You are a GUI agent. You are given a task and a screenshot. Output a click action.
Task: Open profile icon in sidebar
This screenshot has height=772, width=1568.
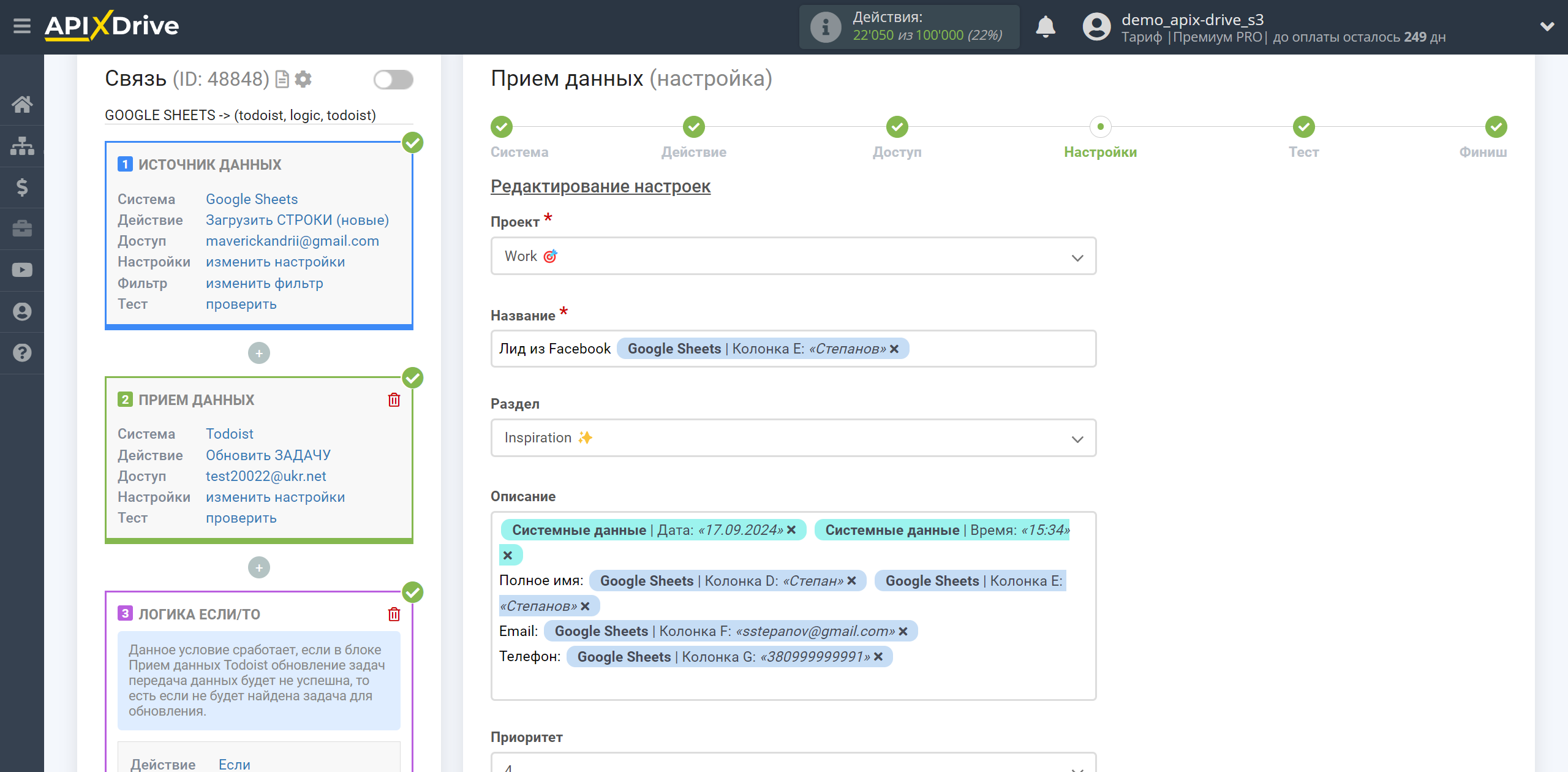22,311
